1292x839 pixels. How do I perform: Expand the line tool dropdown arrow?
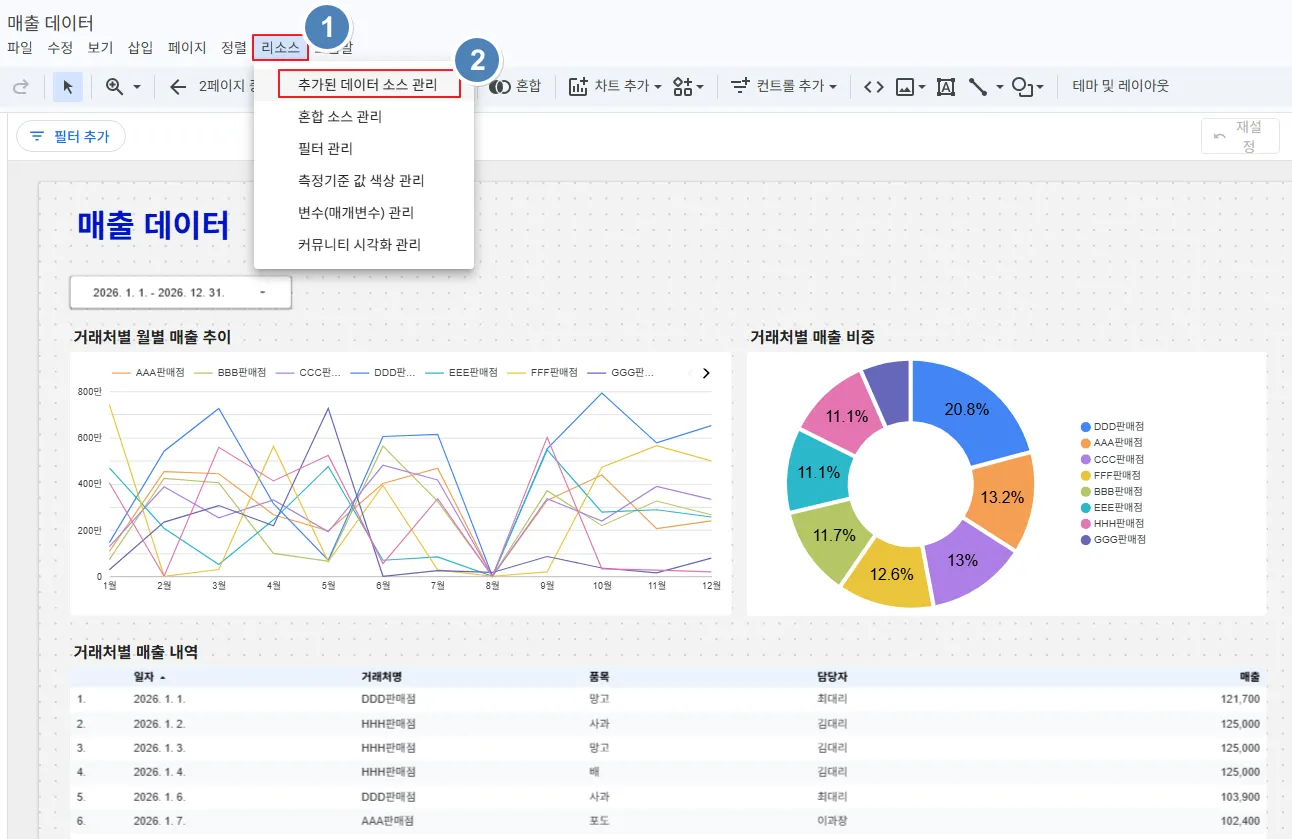click(999, 87)
